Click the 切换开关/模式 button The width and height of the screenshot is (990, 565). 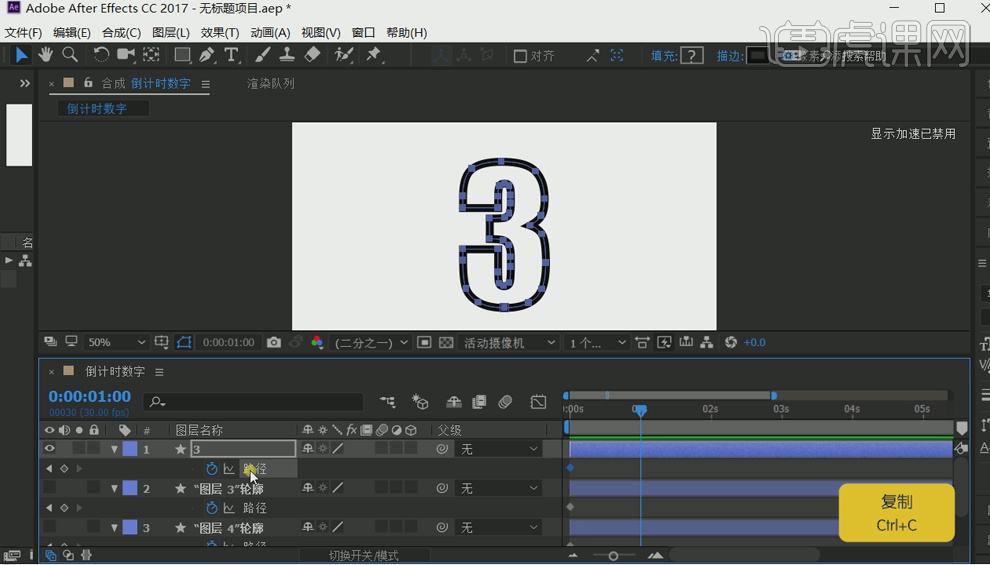pos(363,555)
